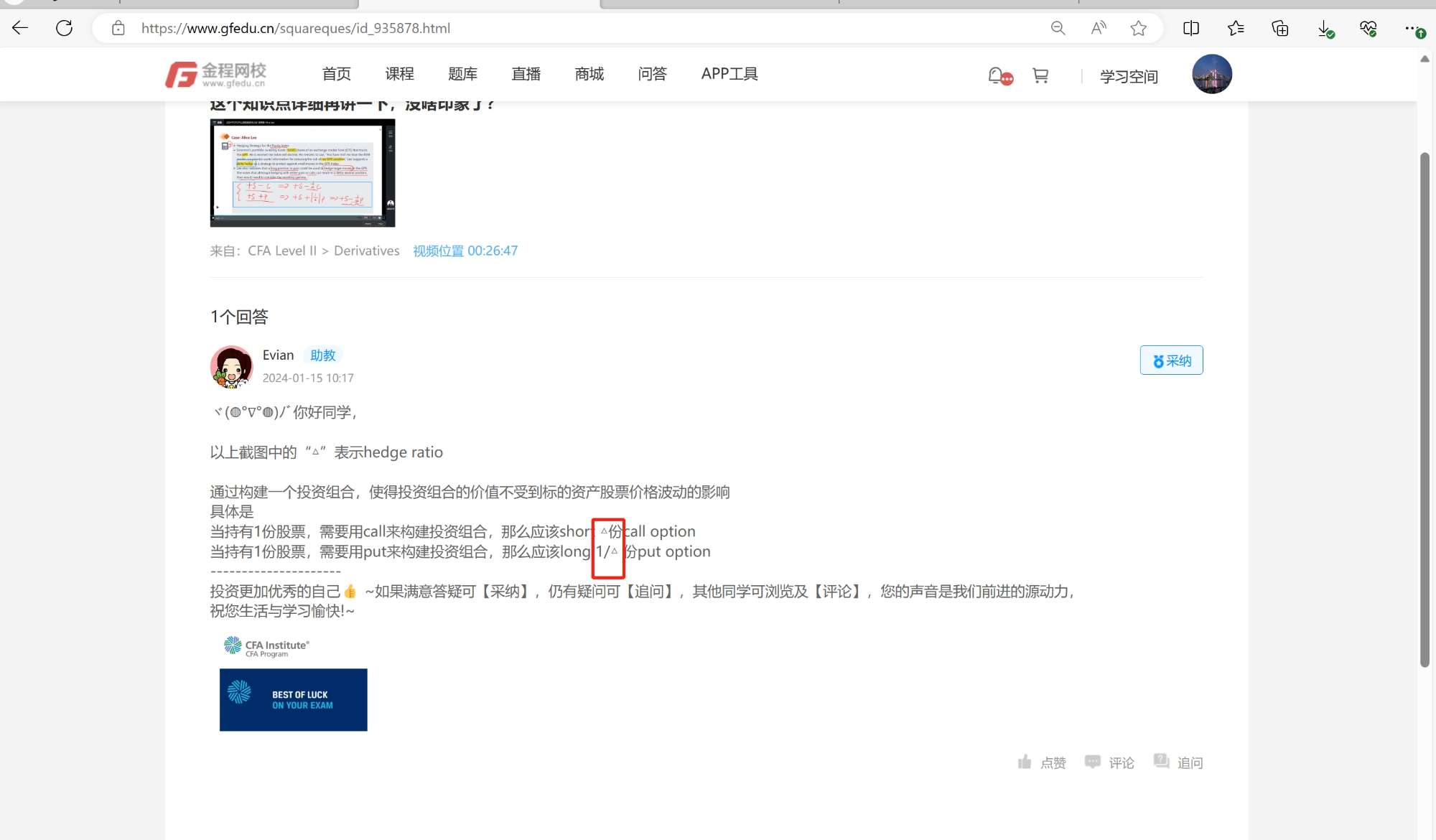Toggle split screen view icon
The width and height of the screenshot is (1436, 840).
[1190, 28]
